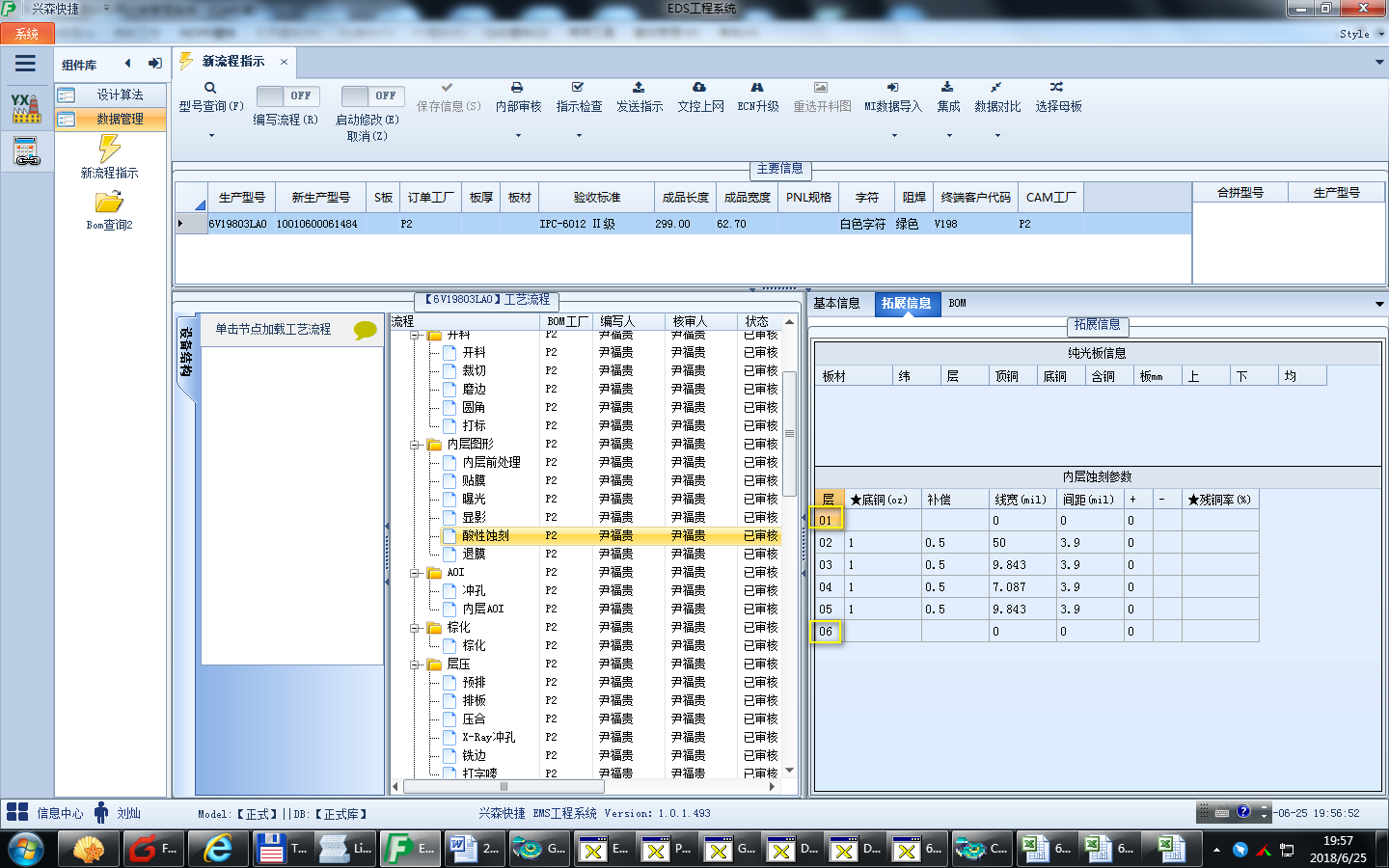
Task: Collapse the 层压 tree folder
Action: 415,665
